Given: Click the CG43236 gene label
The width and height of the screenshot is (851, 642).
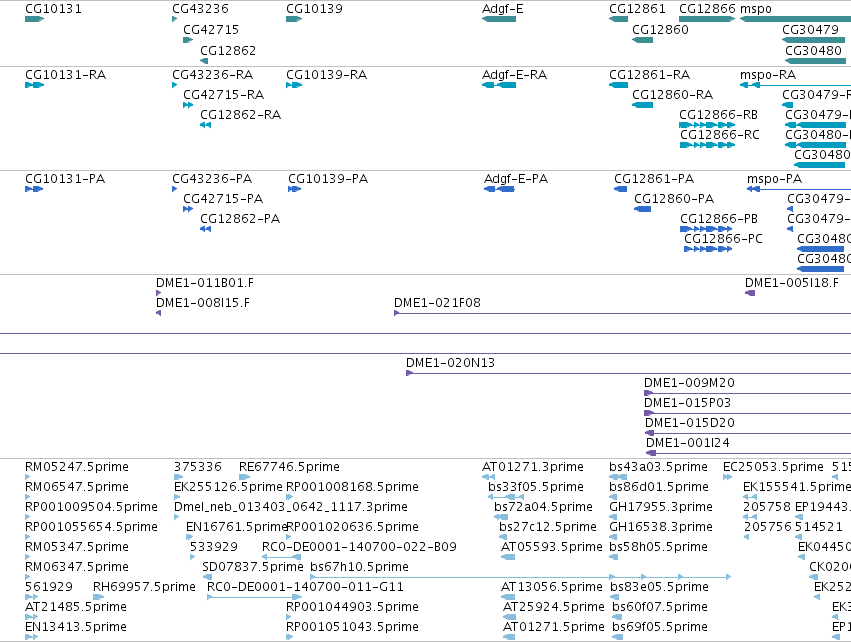Looking at the screenshot, I should point(200,9).
